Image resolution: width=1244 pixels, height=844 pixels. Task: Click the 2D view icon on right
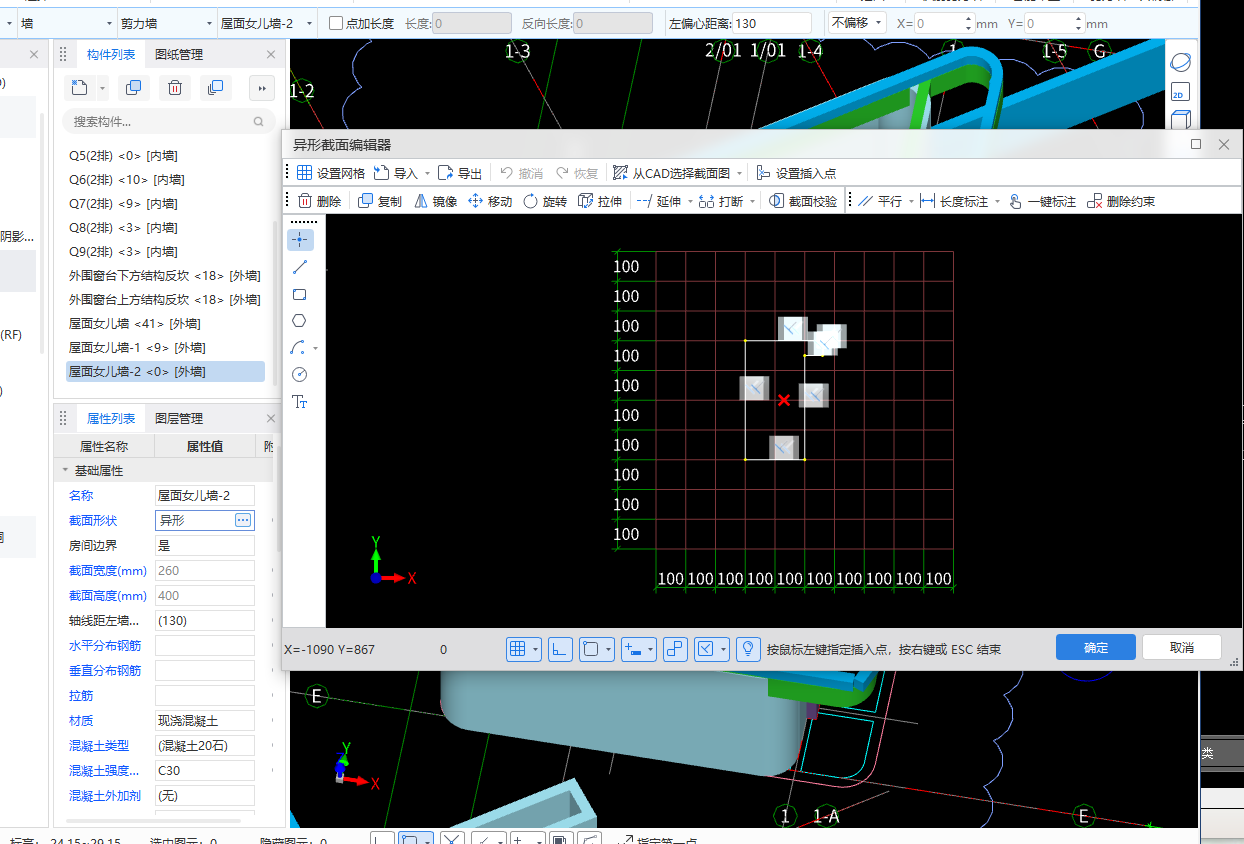pyautogui.click(x=1180, y=93)
